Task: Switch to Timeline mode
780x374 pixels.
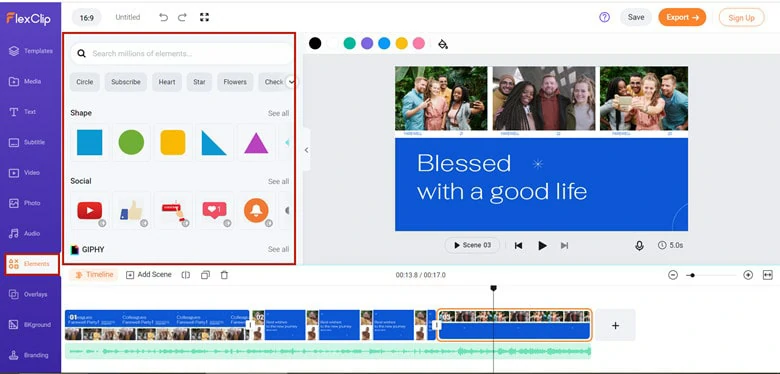Action: pos(94,275)
